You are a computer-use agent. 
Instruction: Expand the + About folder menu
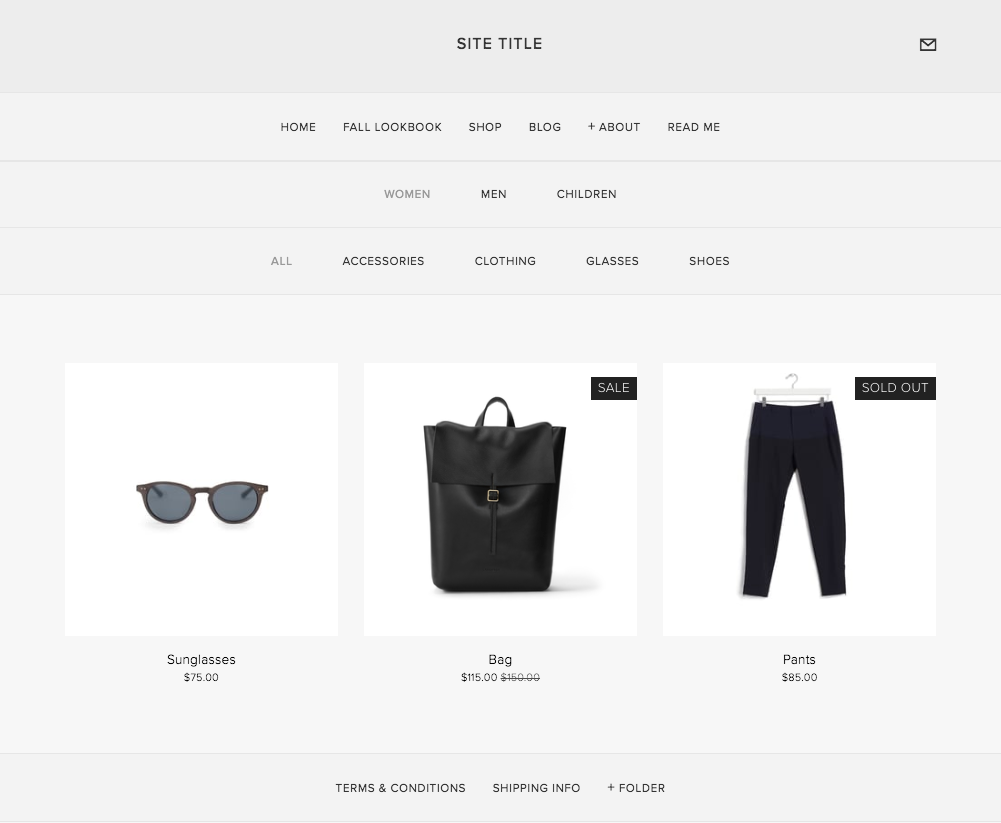click(614, 127)
